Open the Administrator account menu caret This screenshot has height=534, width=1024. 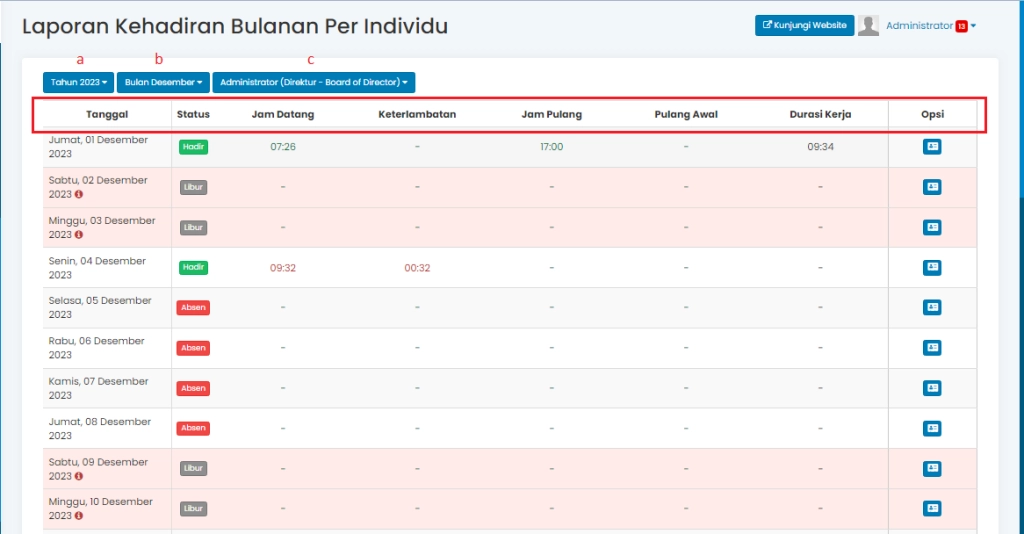[x=973, y=26]
